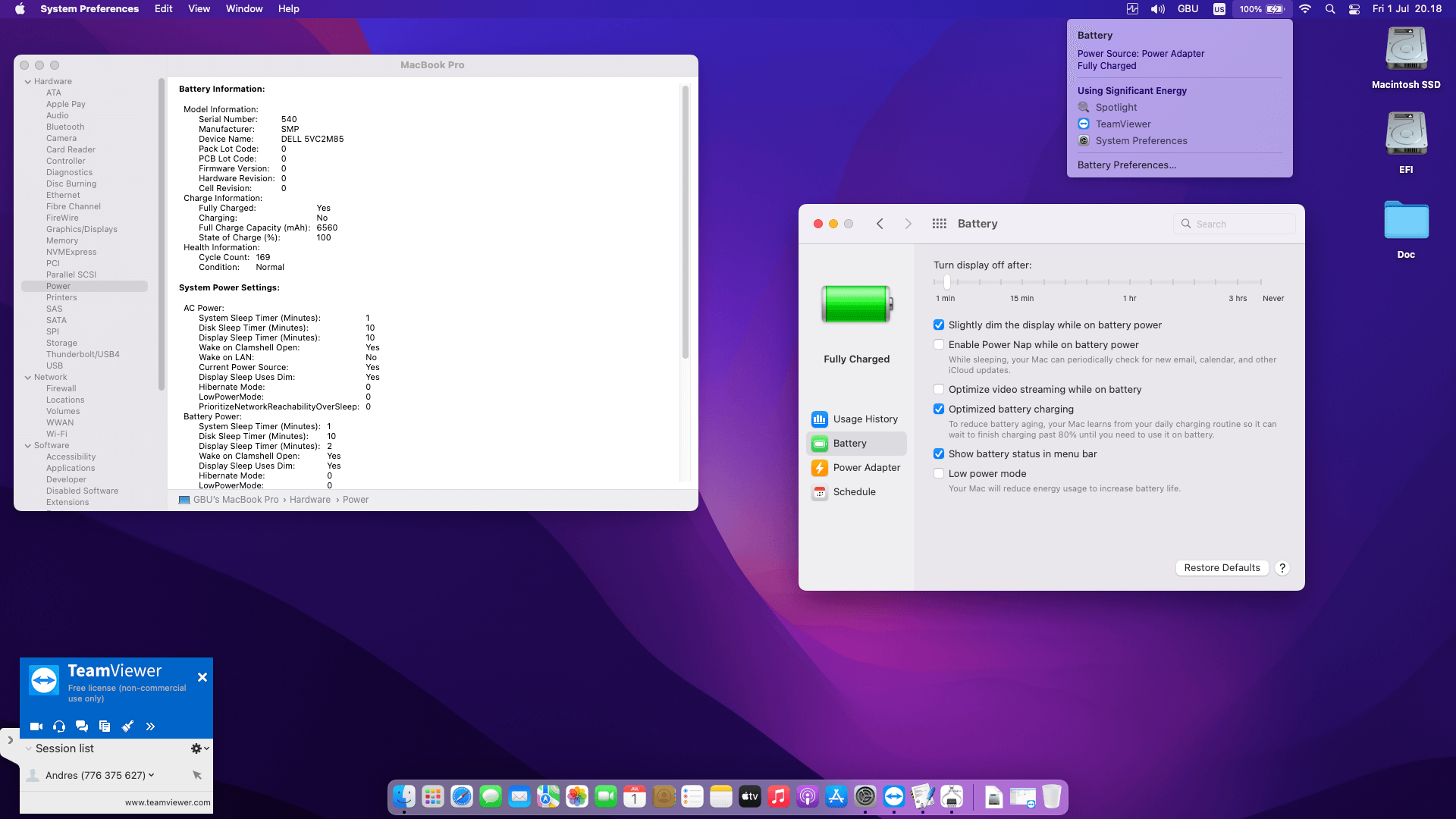Open Schedule in the Battery sidebar
Viewport: 1456px width, 819px height.
[854, 492]
